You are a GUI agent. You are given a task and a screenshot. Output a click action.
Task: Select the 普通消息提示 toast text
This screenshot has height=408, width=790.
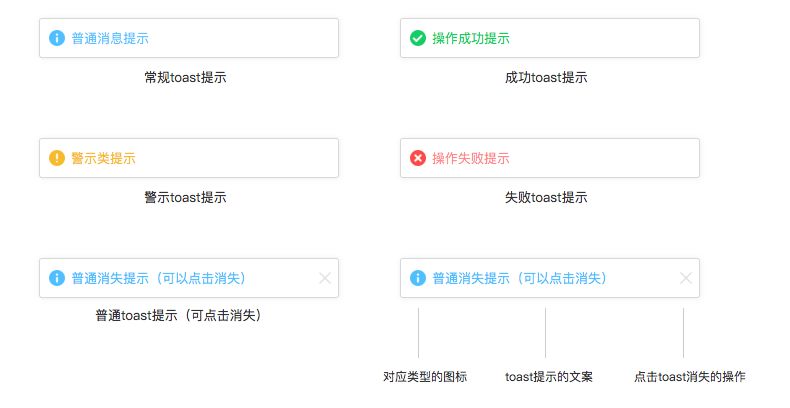tap(110, 38)
